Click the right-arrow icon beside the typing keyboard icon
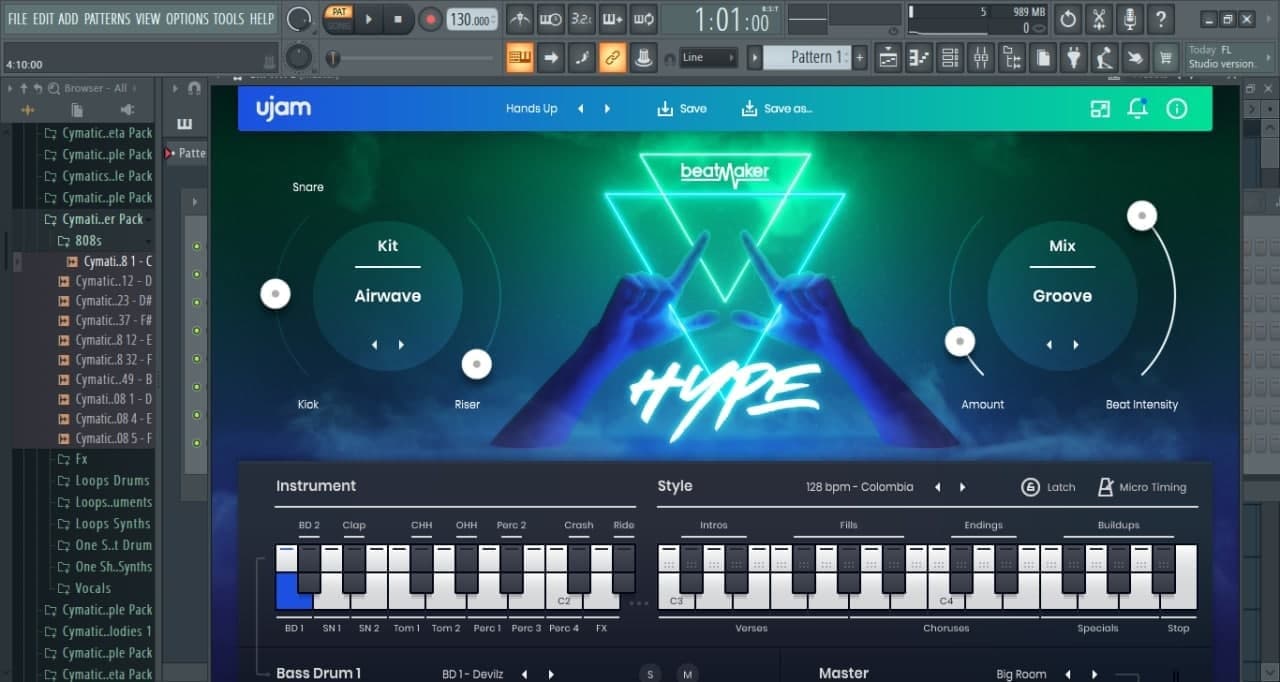 550,57
